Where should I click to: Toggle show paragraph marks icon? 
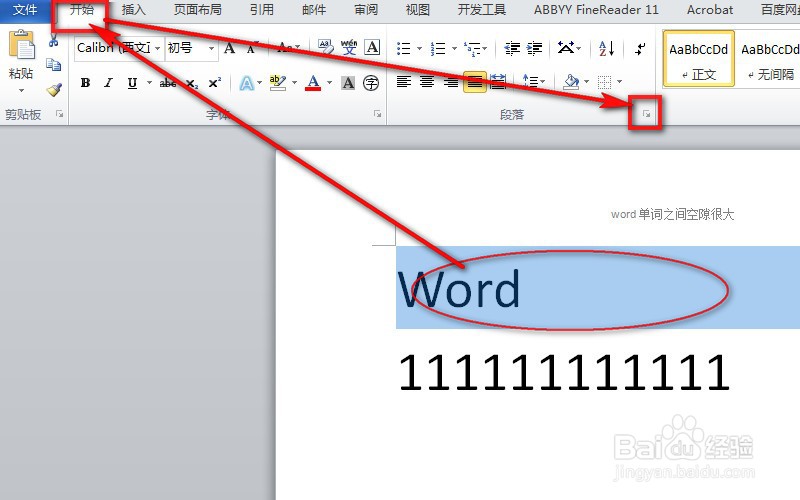(640, 48)
